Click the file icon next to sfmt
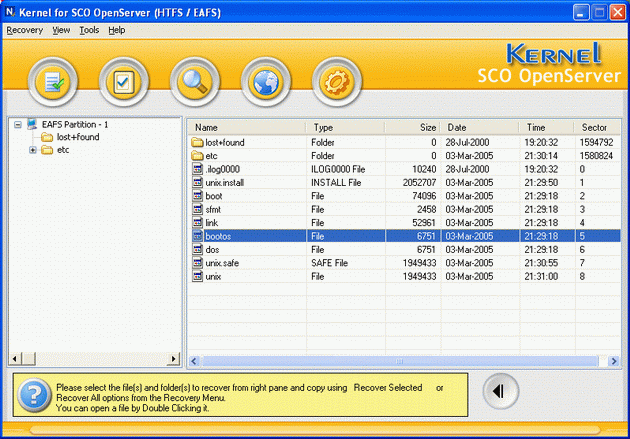Viewport: 630px width, 439px height. click(197, 209)
